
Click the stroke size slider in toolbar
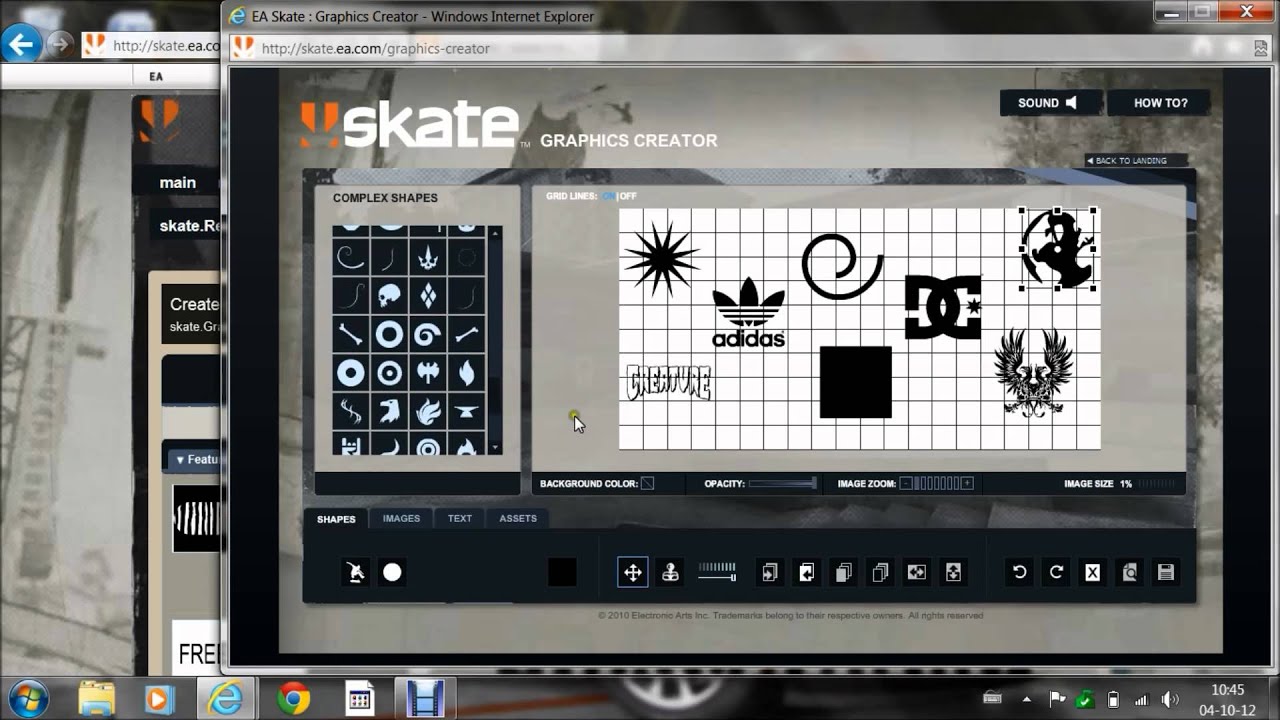point(717,571)
